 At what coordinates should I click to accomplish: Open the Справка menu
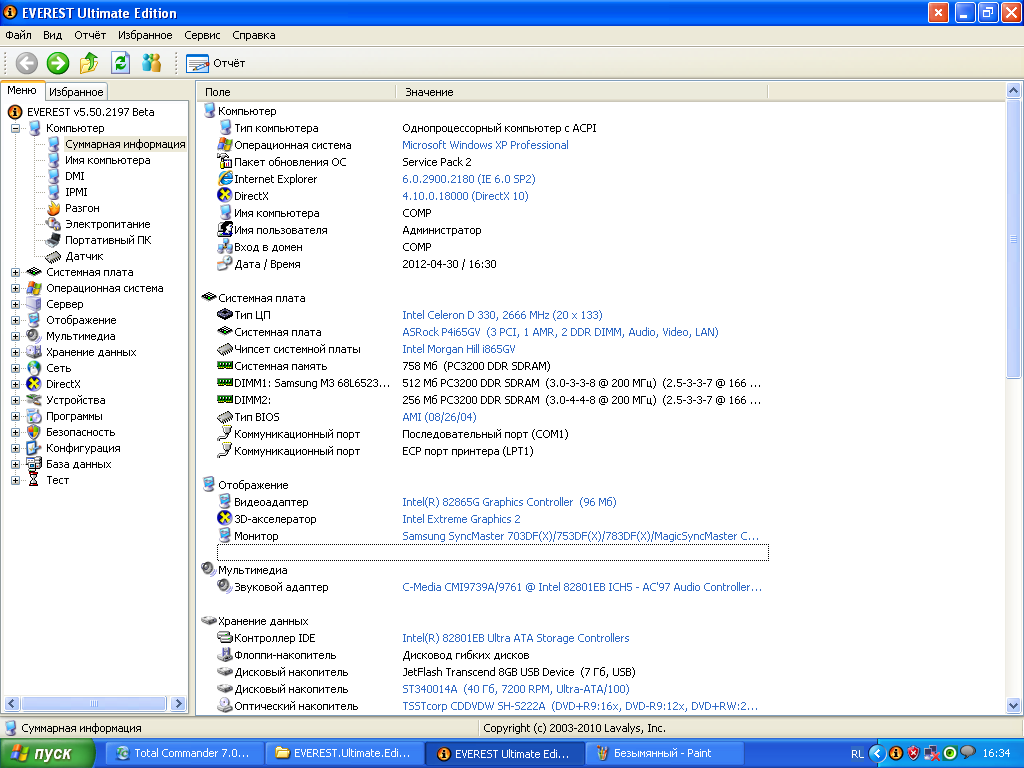point(253,35)
